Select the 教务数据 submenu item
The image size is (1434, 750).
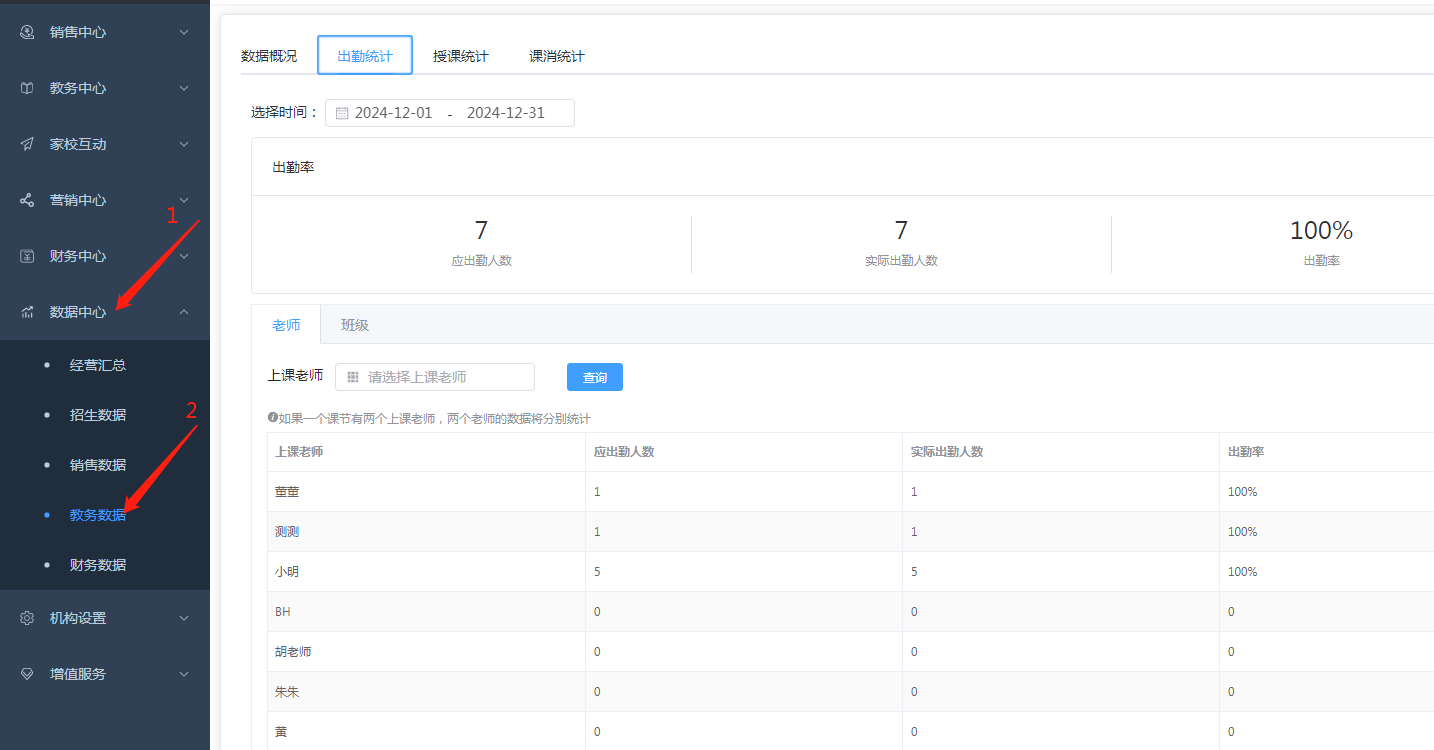98,515
